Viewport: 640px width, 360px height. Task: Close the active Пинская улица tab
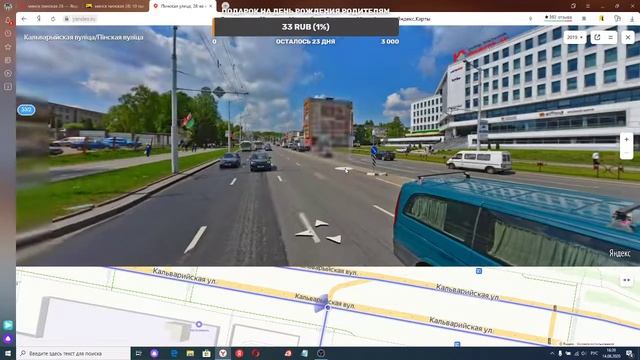[x=211, y=6]
